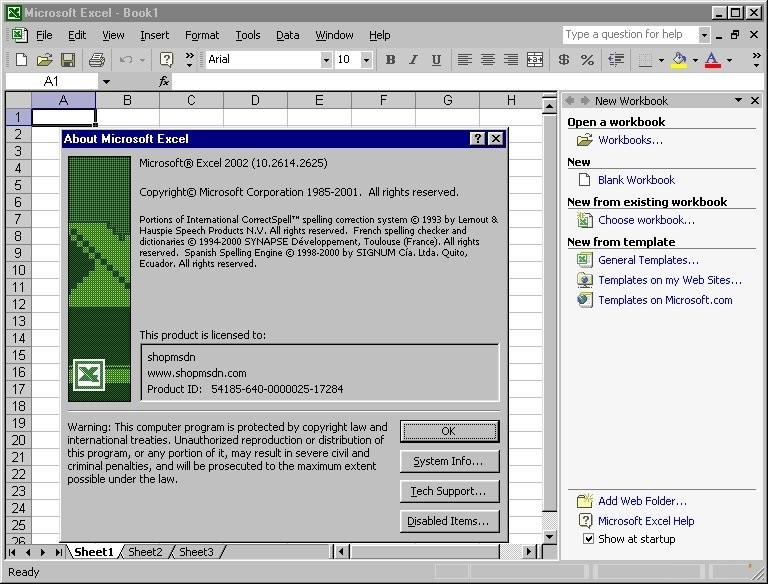The image size is (768, 584).
Task: Click the Open file toolbar icon
Action: click(x=44, y=60)
